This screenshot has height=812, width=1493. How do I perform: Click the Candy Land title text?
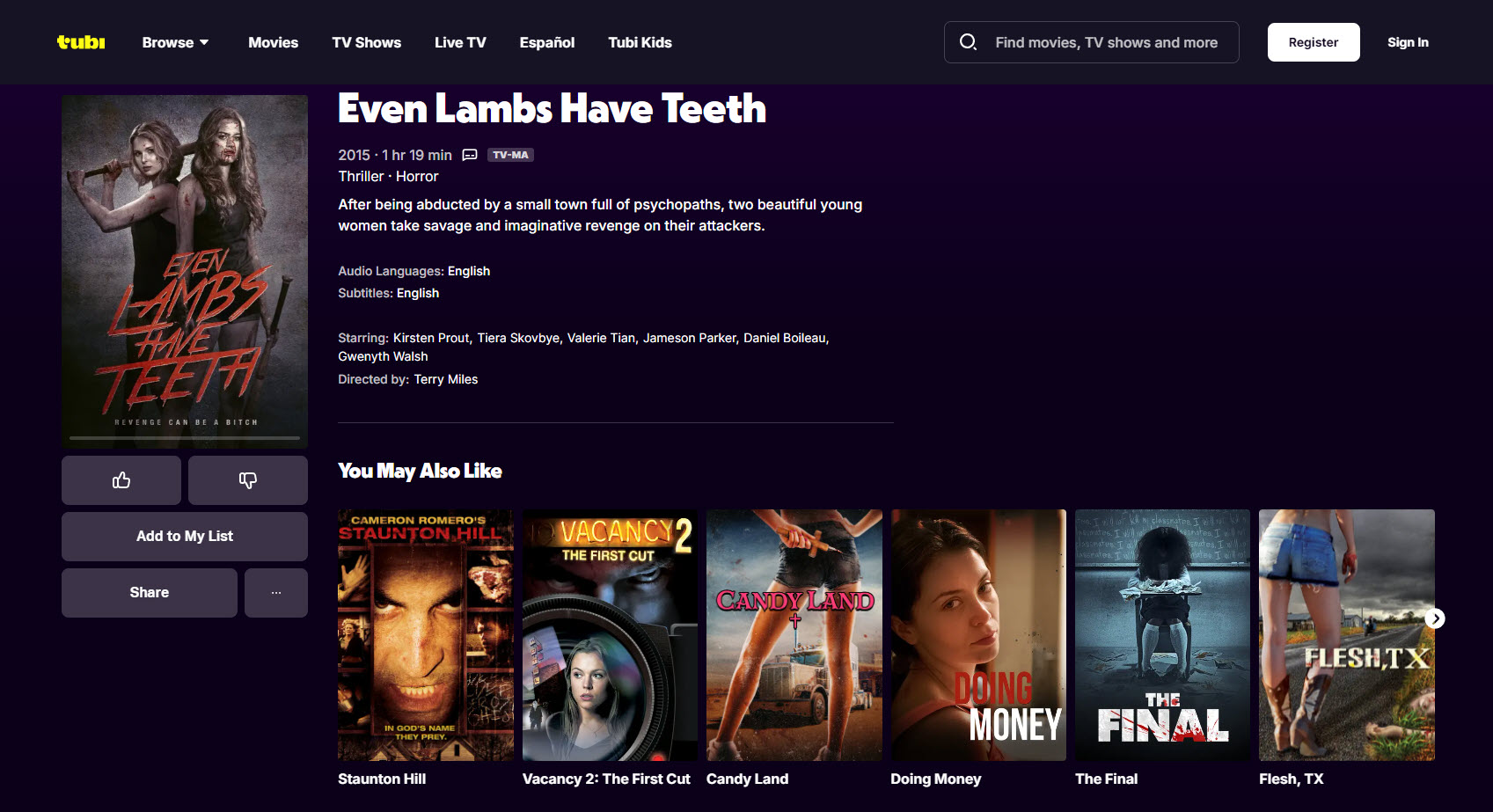747,779
